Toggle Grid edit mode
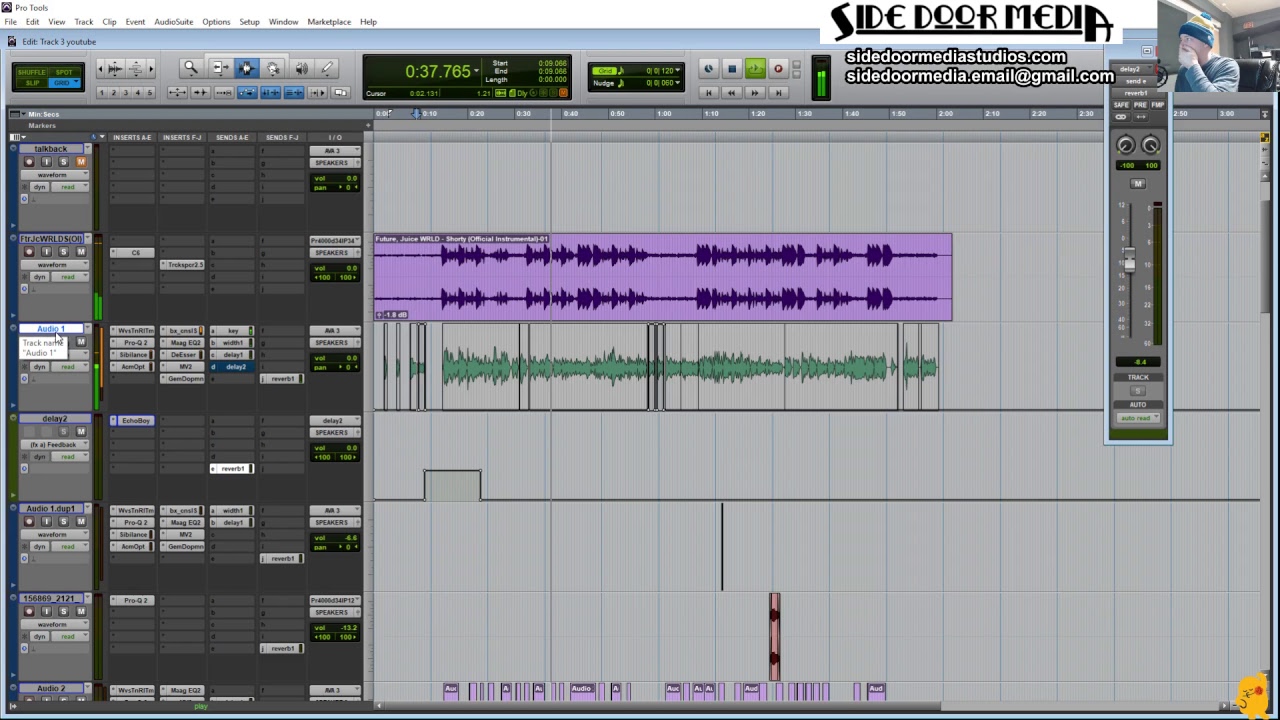The width and height of the screenshot is (1280, 720). 63,83
